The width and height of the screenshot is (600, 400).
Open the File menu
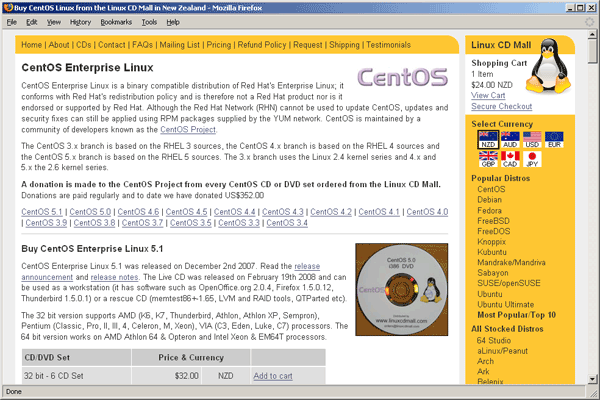point(11,22)
